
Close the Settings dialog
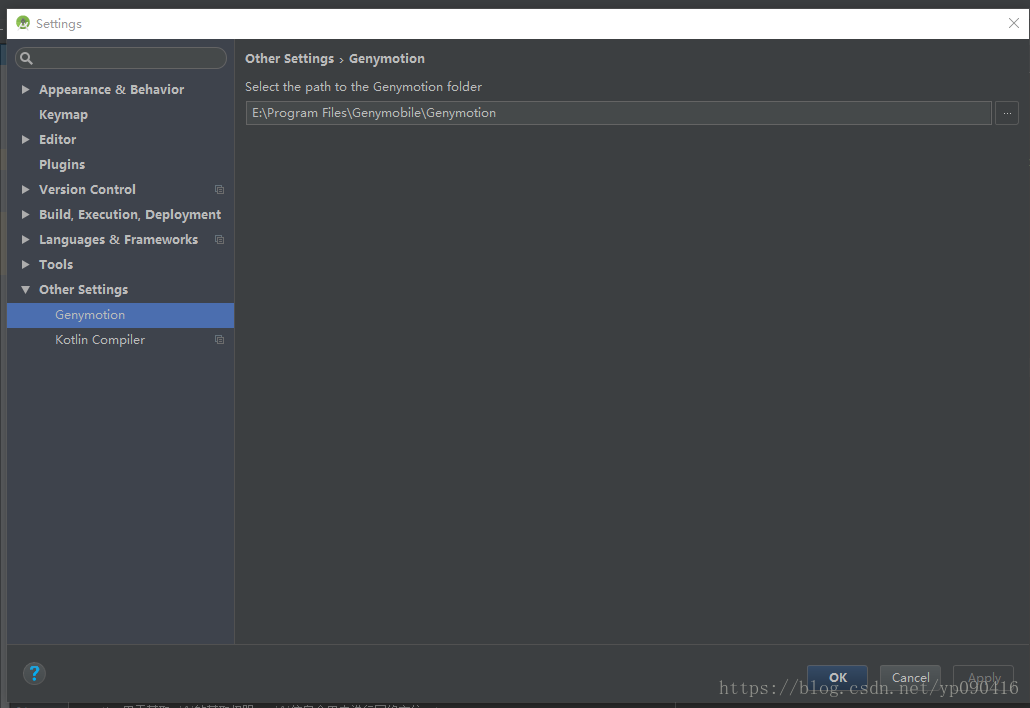click(x=1014, y=23)
